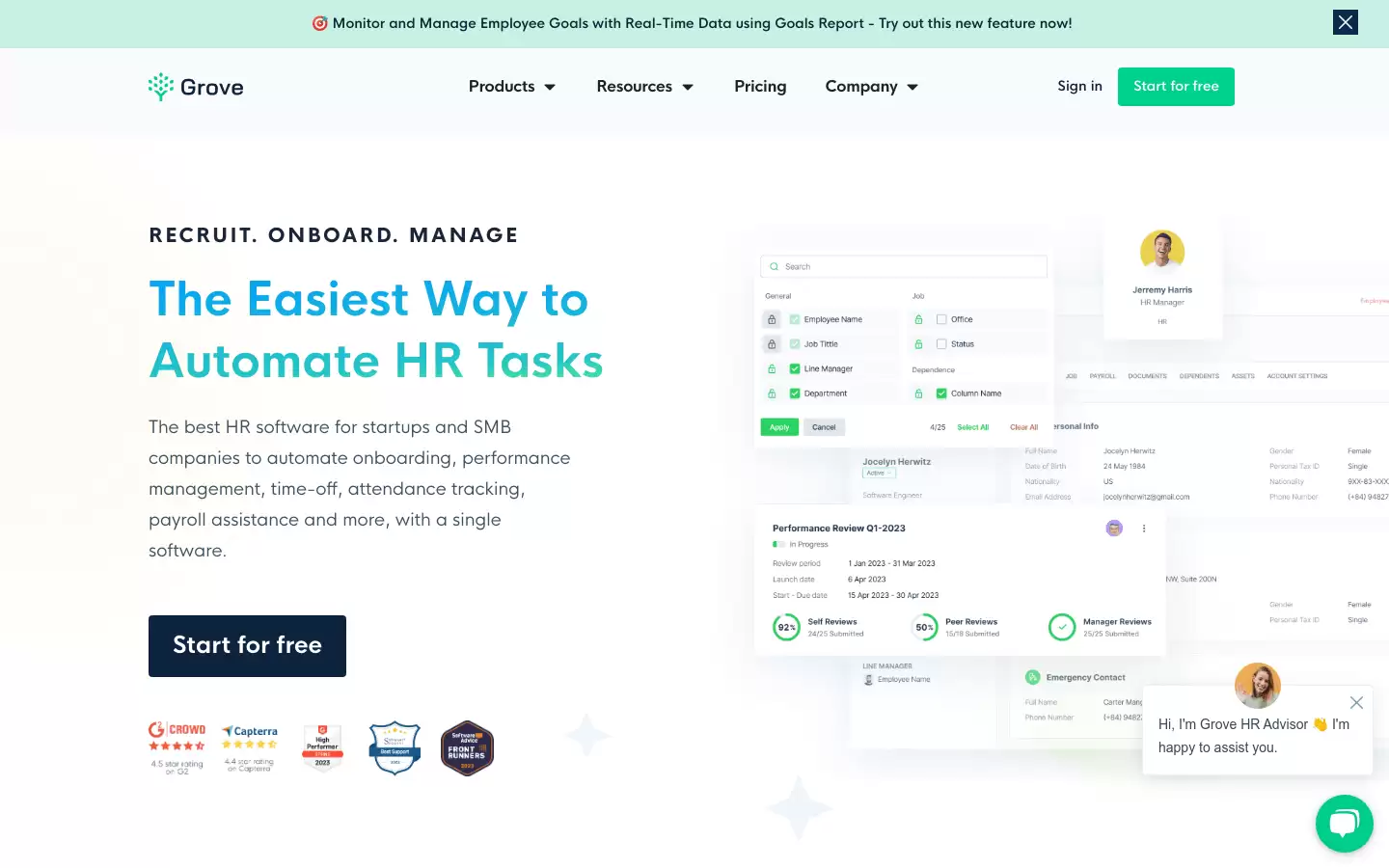Expand the Company dropdown menu
This screenshot has height=868, width=1389.
(x=872, y=87)
